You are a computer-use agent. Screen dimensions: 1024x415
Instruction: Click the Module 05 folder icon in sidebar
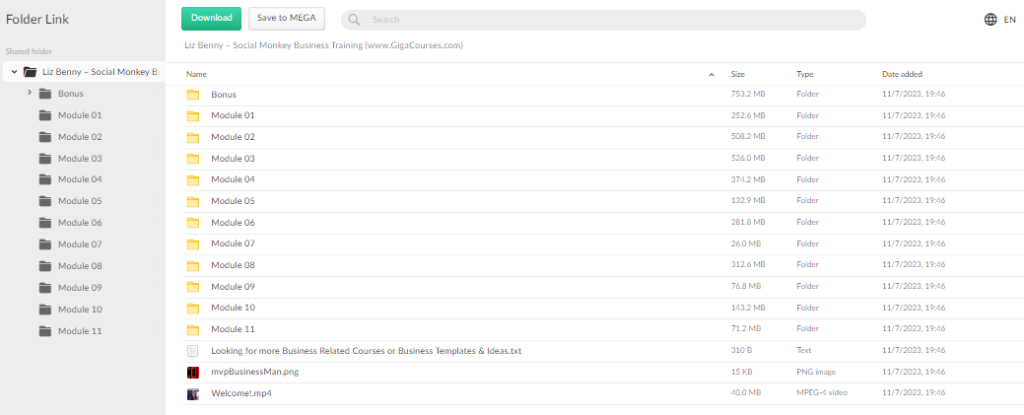(x=45, y=201)
